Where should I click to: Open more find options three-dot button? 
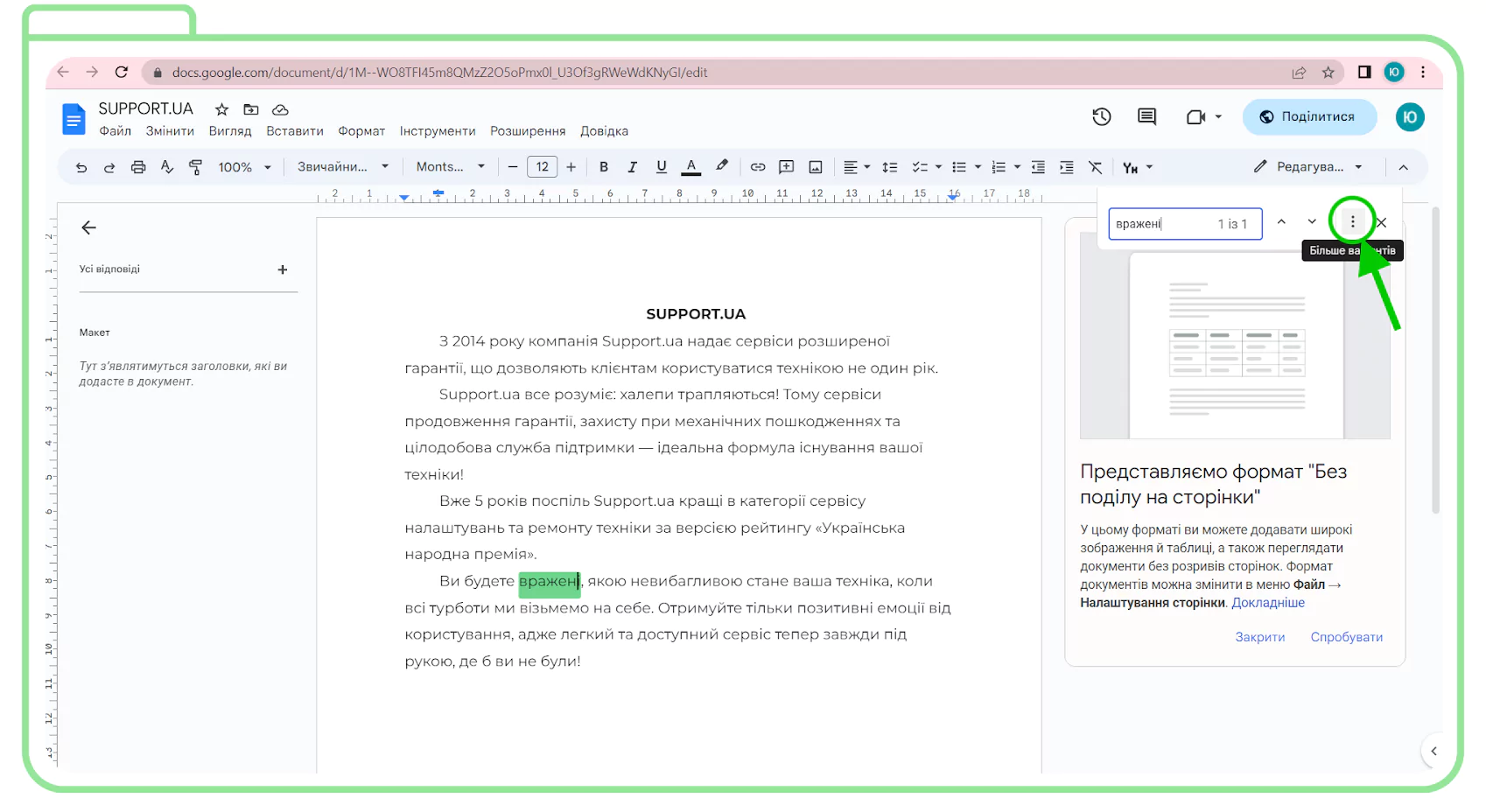click(1353, 222)
